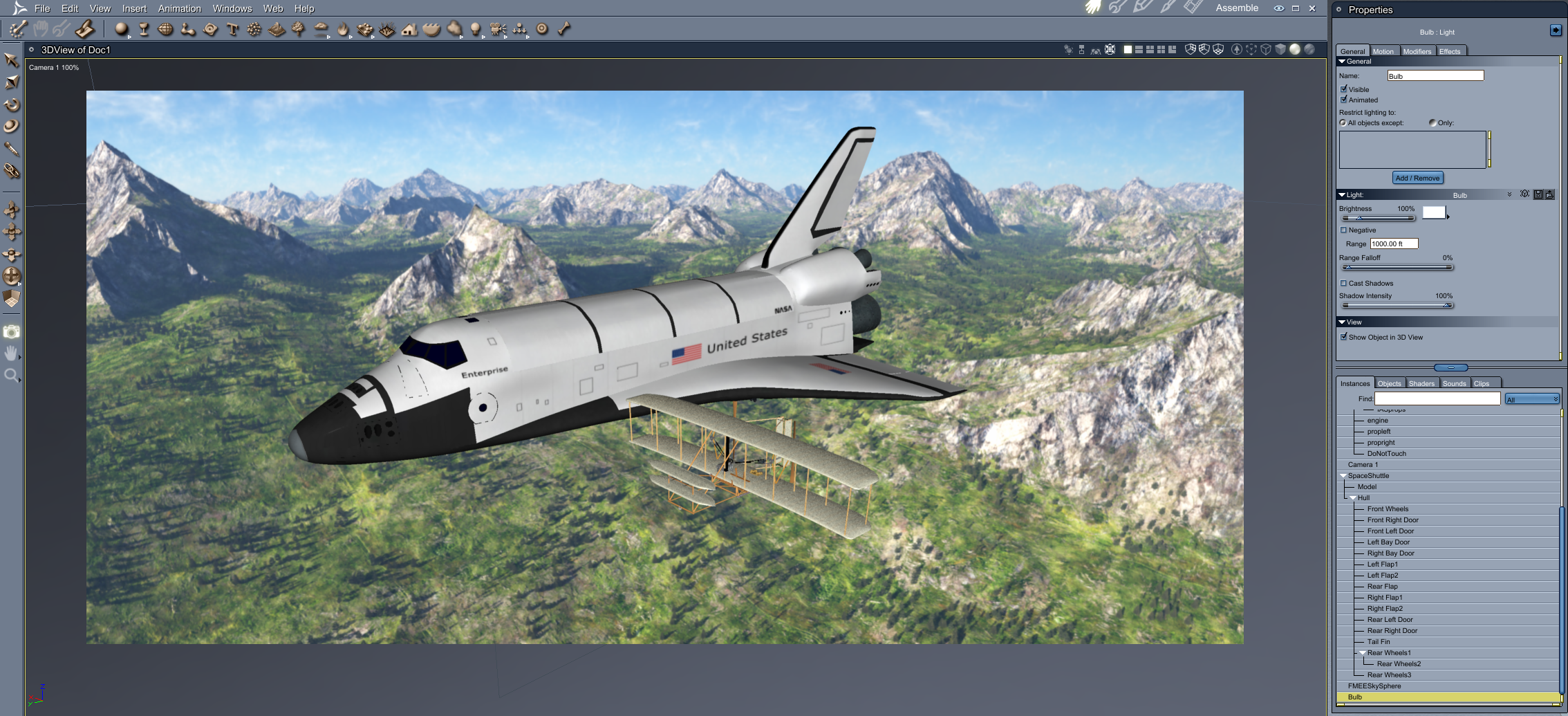1568x716 pixels.
Task: Click the house-shaped icon in top toolbar
Action: point(409,29)
